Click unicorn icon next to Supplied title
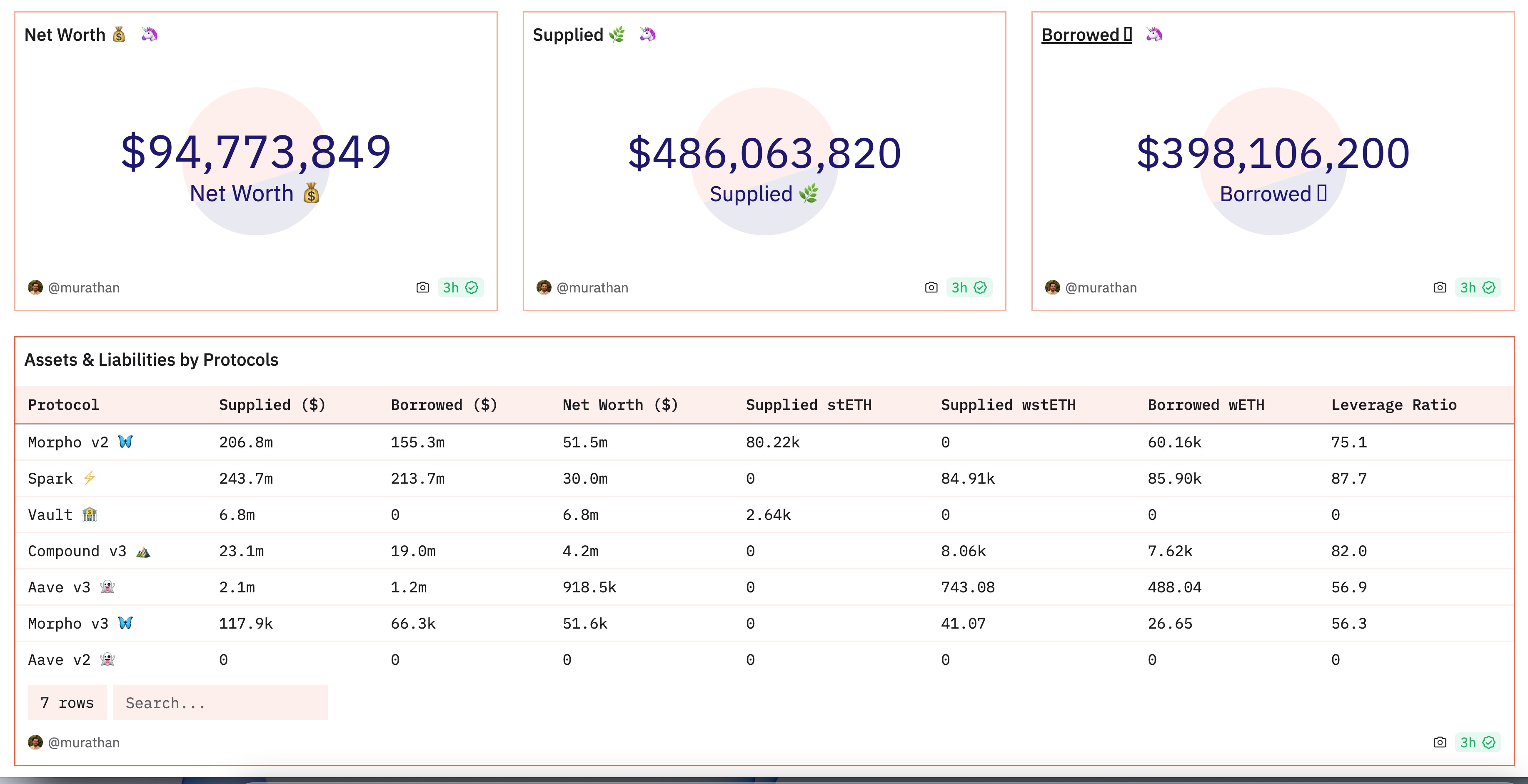Screen dimensions: 1528x784 pyautogui.click(x=647, y=35)
